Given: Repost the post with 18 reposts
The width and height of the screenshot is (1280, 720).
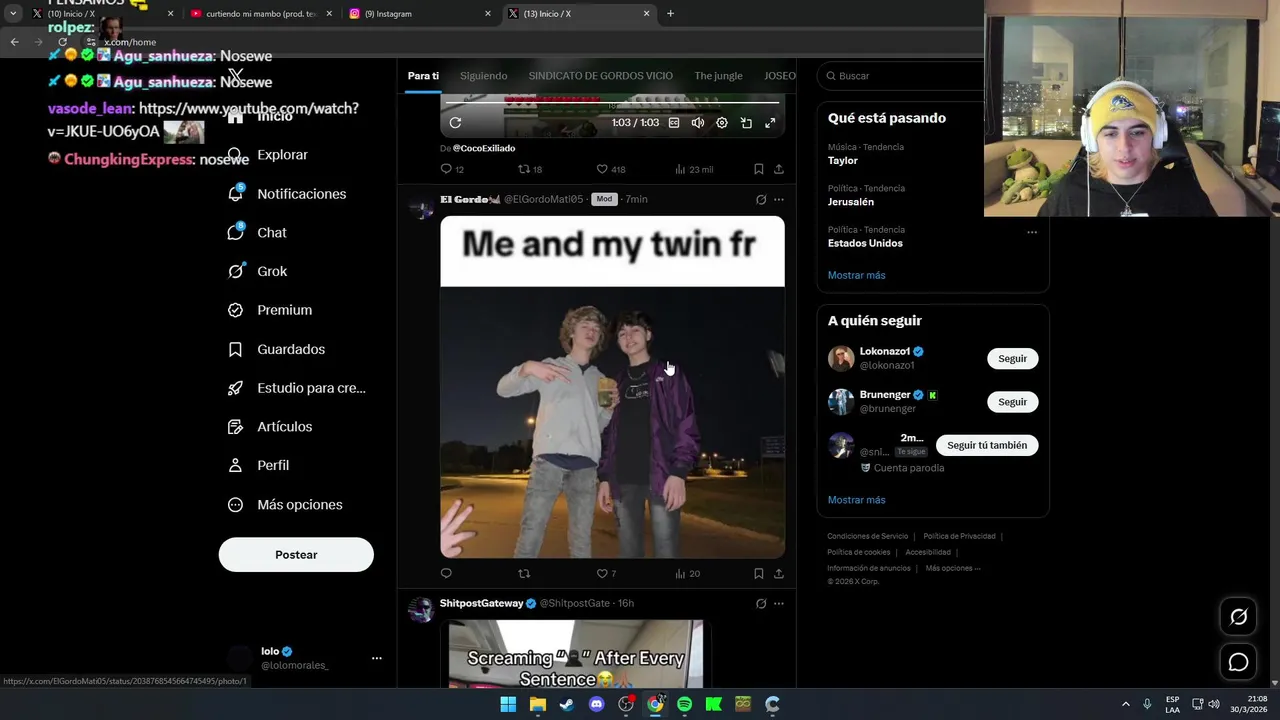Looking at the screenshot, I should pyautogui.click(x=530, y=169).
